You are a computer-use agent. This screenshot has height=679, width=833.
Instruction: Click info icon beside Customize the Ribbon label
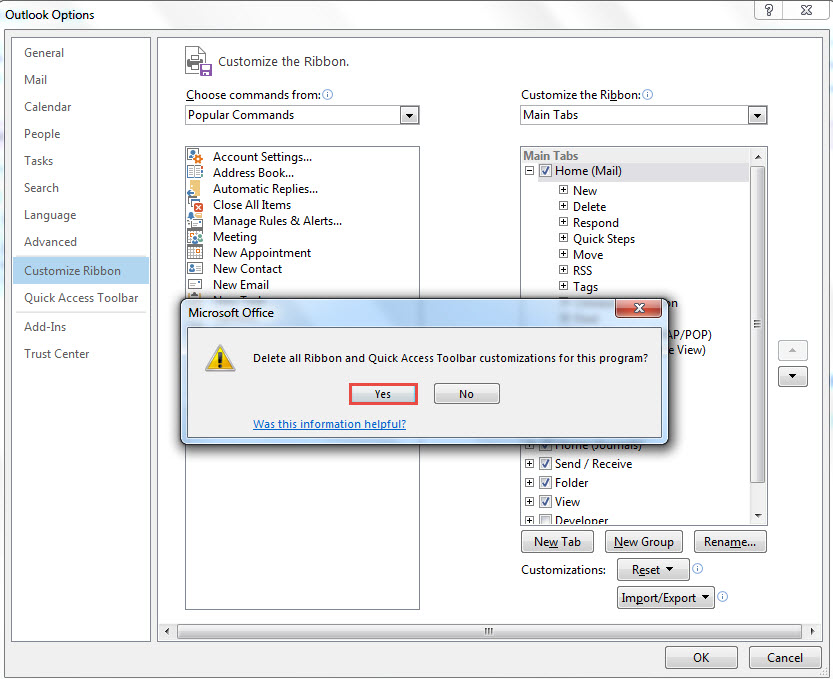[x=648, y=95]
